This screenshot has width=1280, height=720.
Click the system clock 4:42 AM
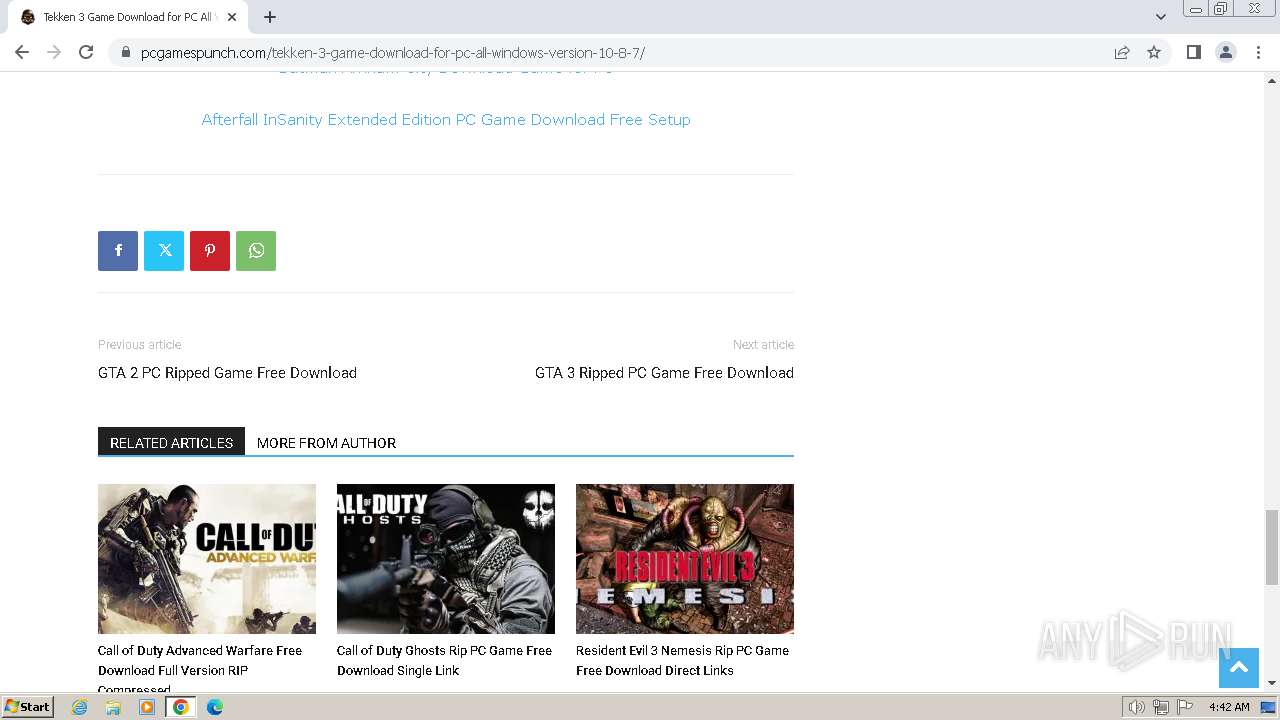(1229, 707)
